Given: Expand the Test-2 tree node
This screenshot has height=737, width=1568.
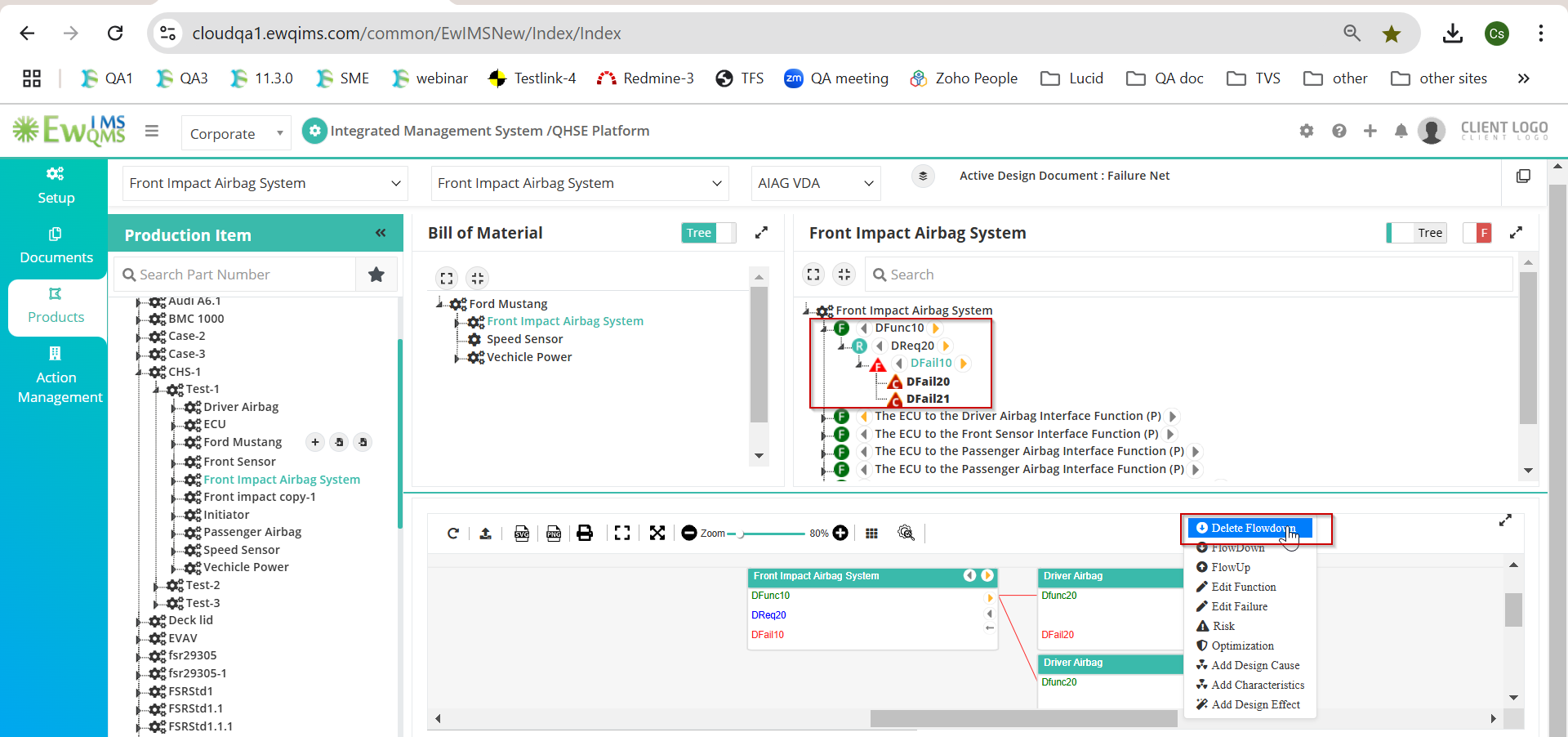Looking at the screenshot, I should [x=156, y=586].
